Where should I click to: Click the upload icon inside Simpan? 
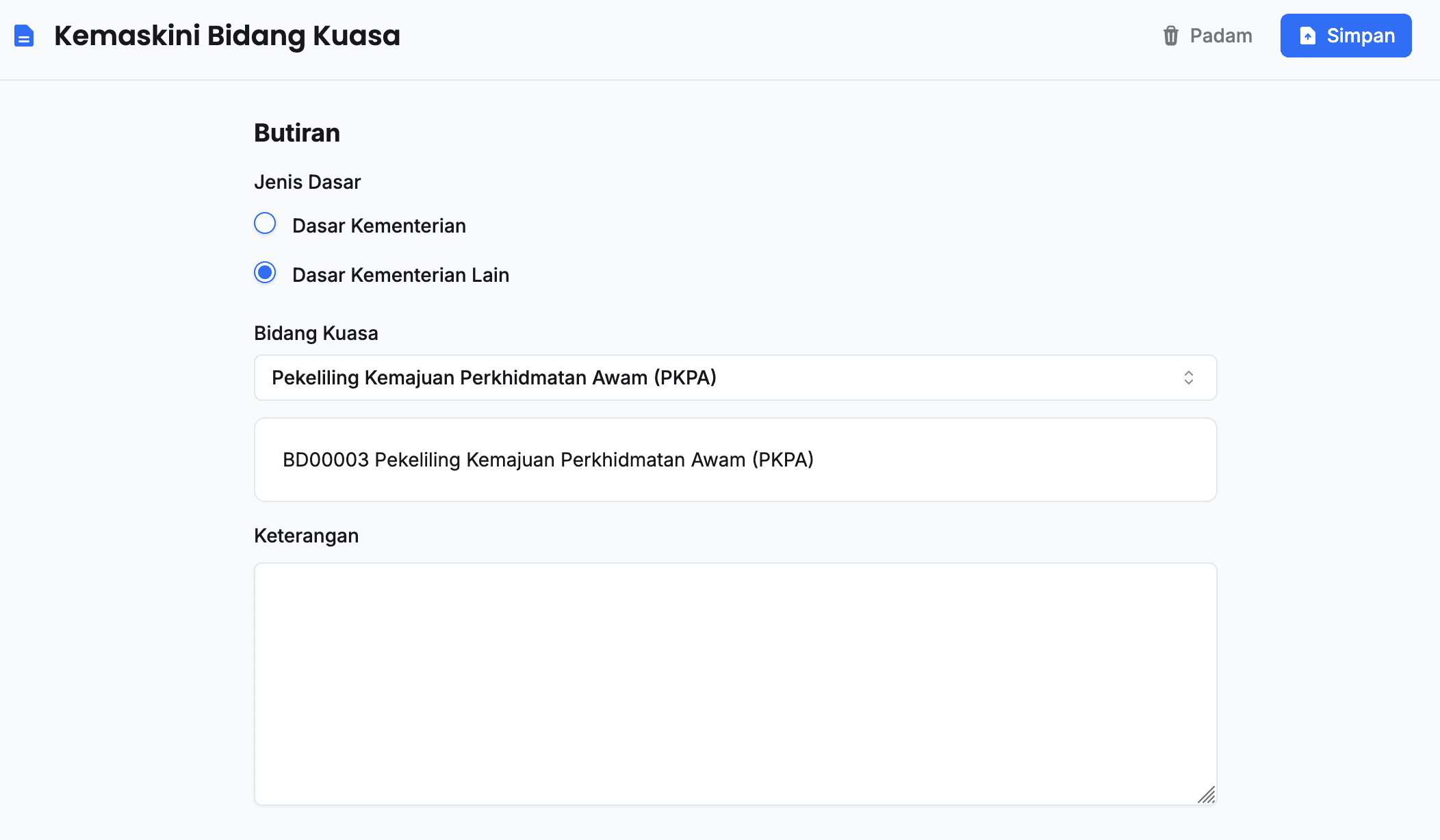tap(1307, 36)
